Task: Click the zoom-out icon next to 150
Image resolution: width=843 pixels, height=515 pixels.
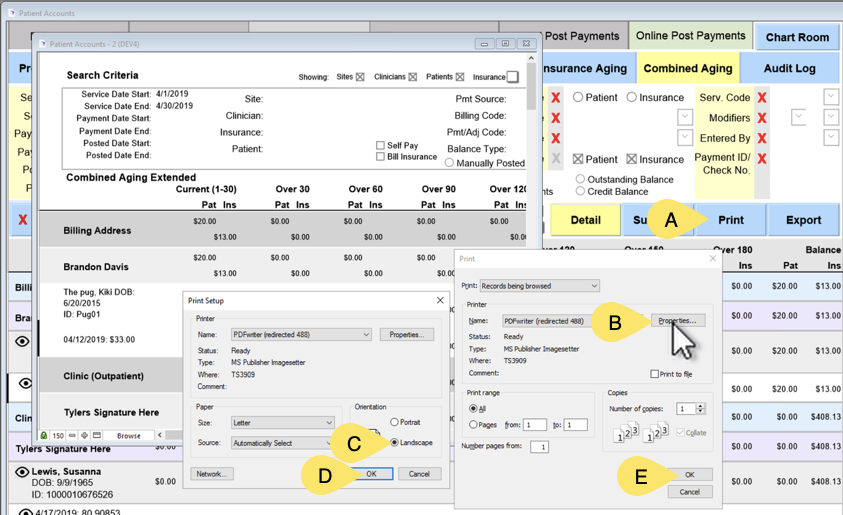Action: click(x=72, y=436)
